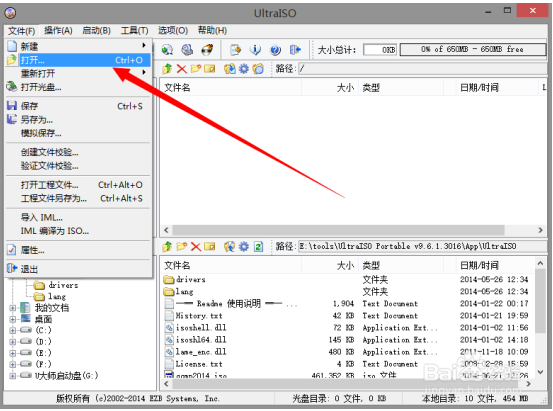This screenshot has width=553, height=411.
Task: Expand the (F:) drive node
Action: click(13, 364)
